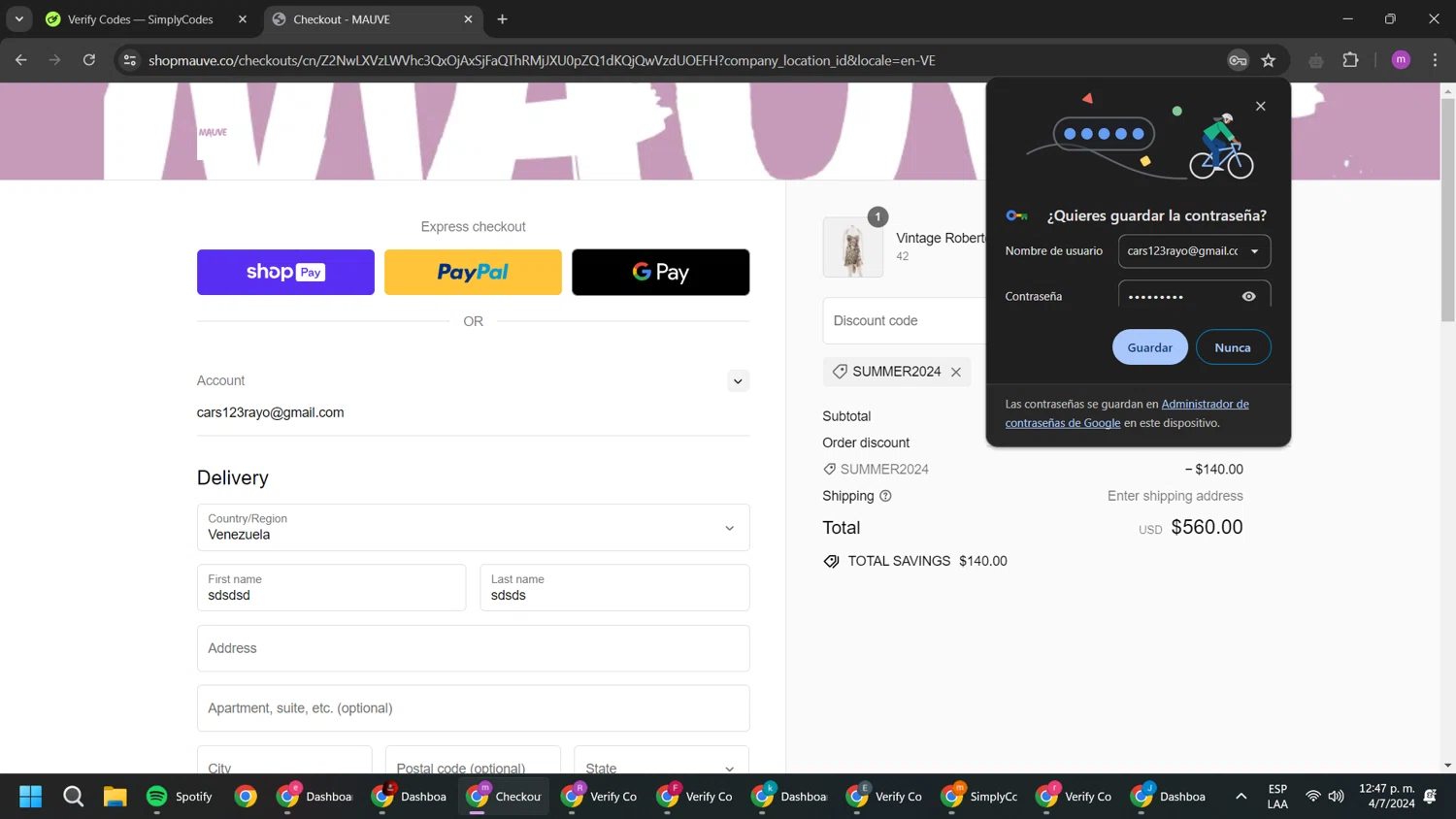Open the SimplyCodes Chrome window in taskbar

tap(980, 797)
